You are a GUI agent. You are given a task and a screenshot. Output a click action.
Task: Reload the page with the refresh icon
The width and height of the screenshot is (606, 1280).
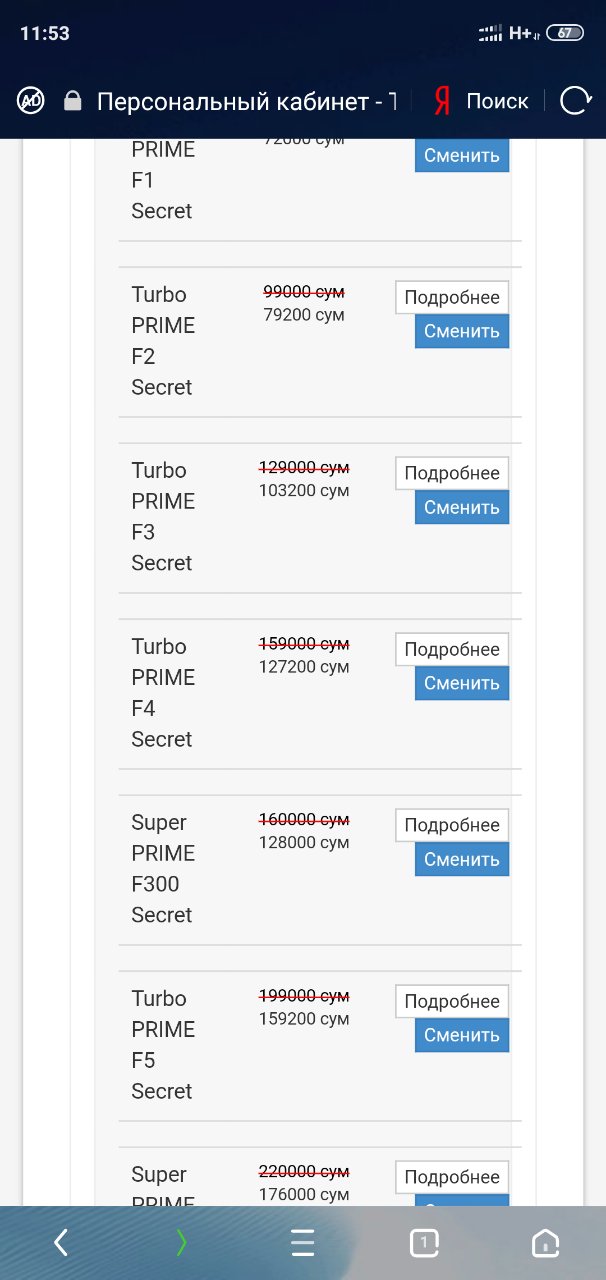[576, 101]
